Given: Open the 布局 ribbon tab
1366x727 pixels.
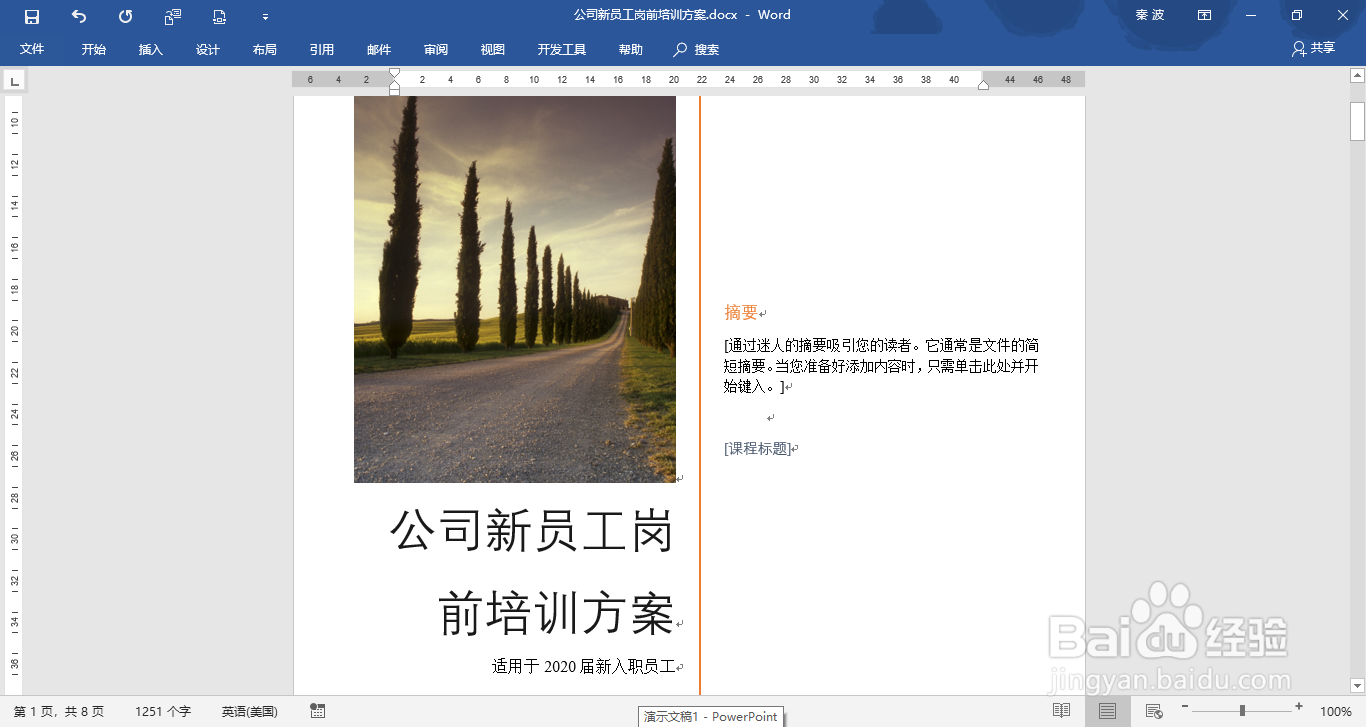Looking at the screenshot, I should tap(265, 49).
